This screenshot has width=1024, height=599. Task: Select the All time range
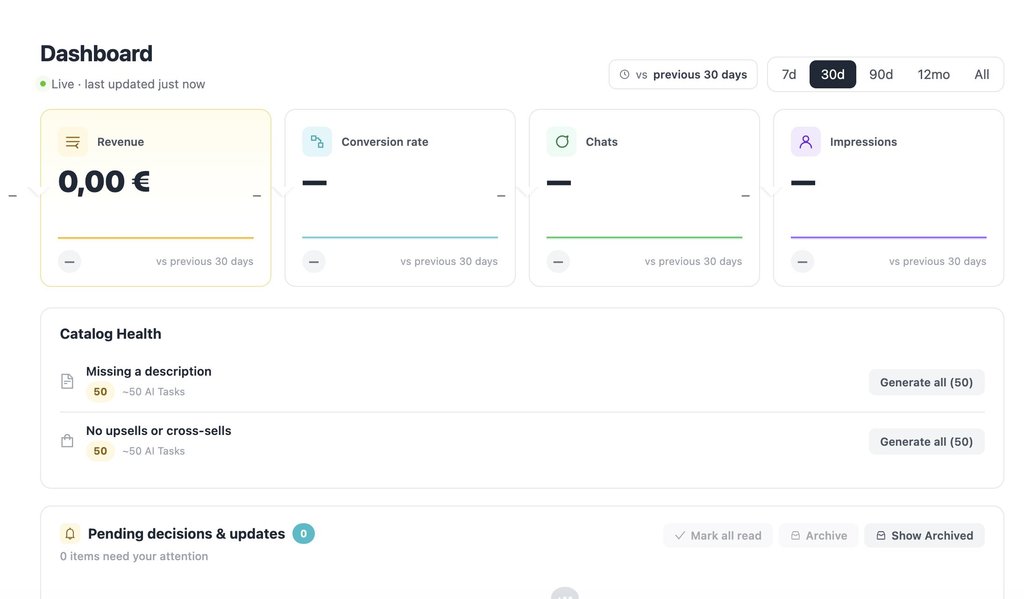pyautogui.click(x=982, y=74)
